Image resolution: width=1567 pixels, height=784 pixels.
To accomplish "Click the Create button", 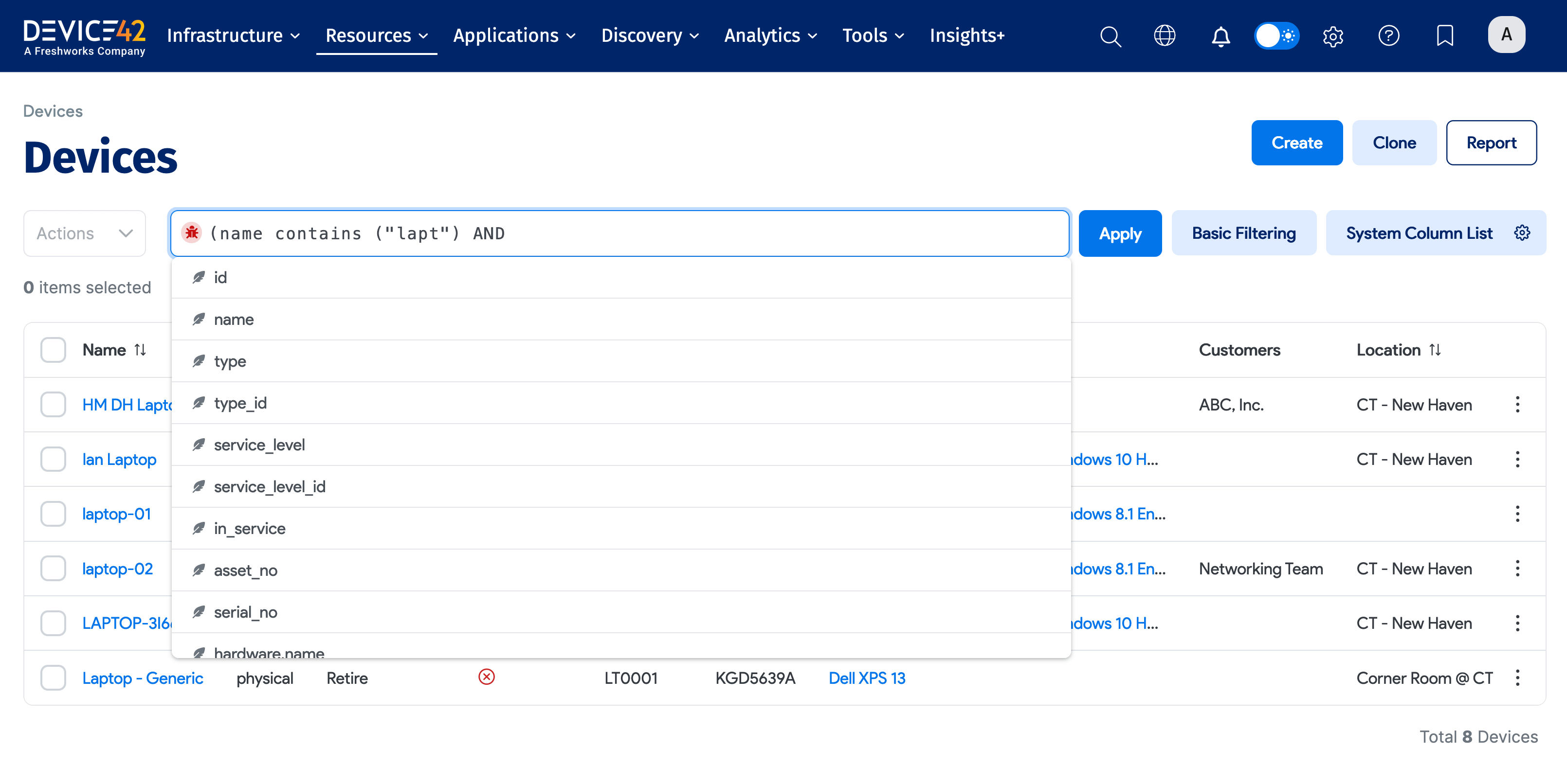I will point(1296,142).
